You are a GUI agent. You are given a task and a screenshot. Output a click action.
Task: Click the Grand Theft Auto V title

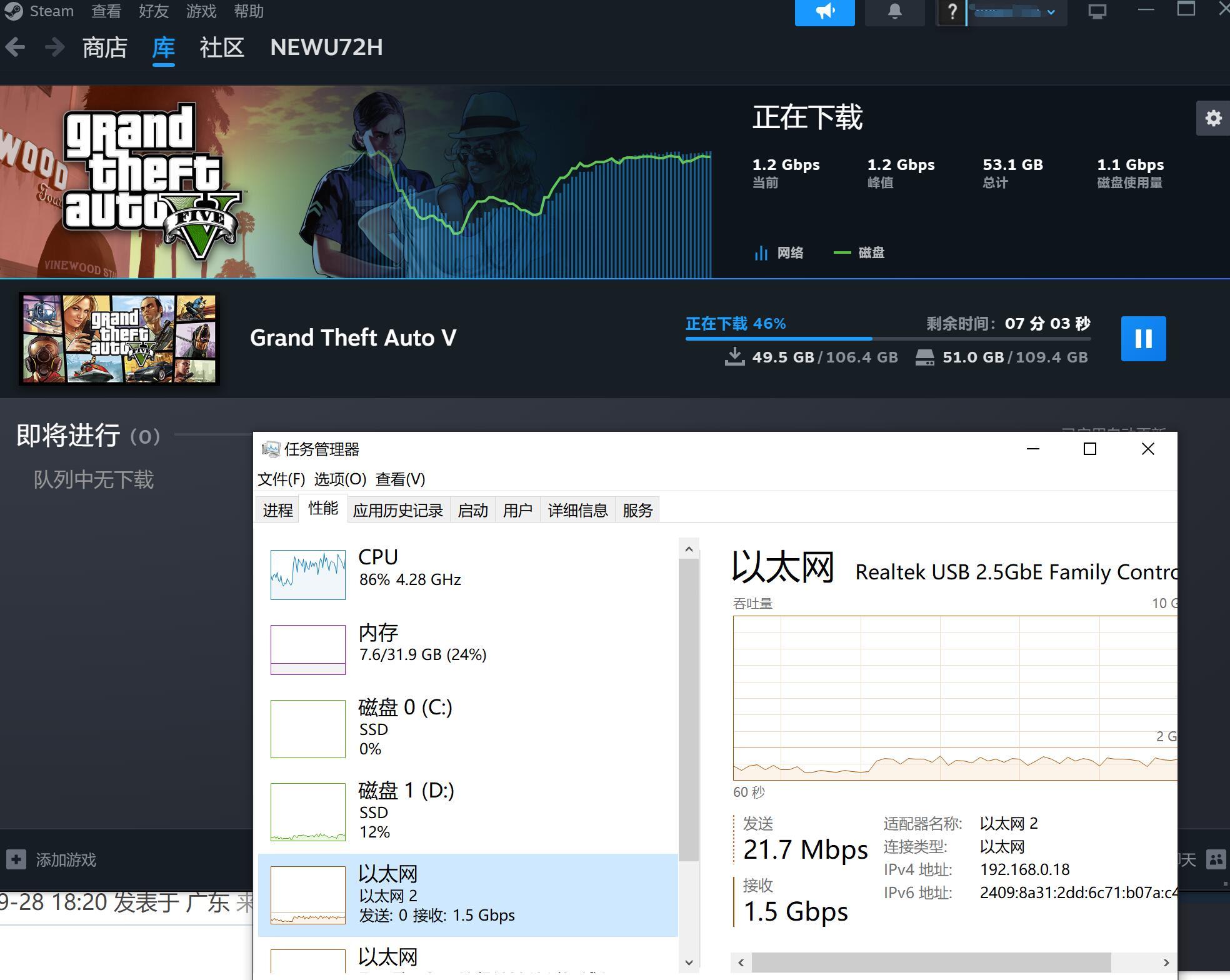point(353,338)
